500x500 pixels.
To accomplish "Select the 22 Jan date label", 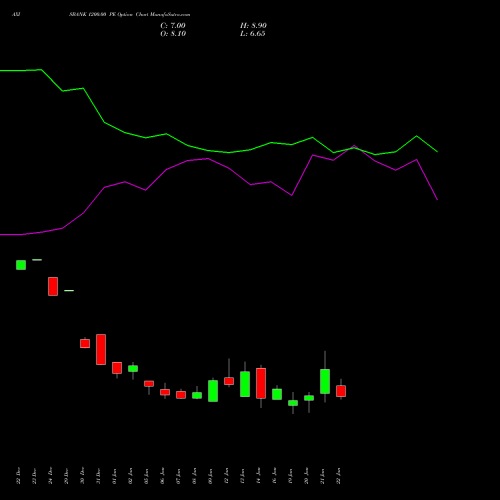I will (338, 476).
